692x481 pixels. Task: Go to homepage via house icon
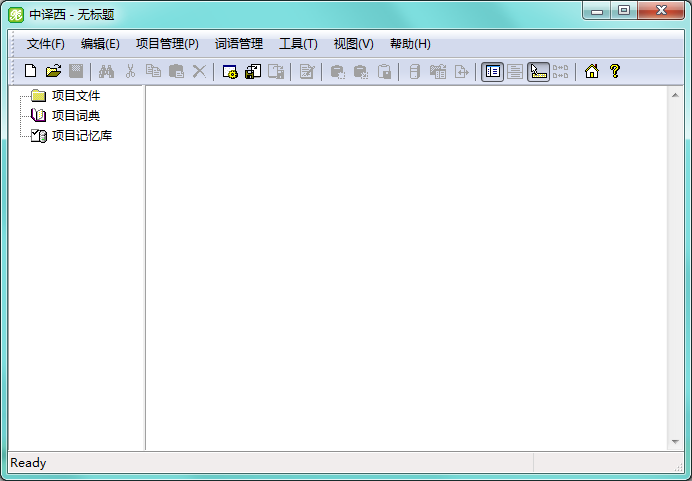pyautogui.click(x=591, y=71)
